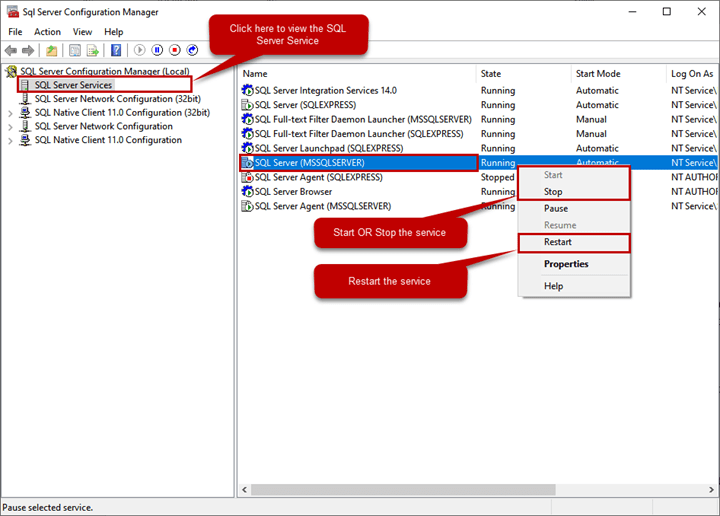Click the SQL Server Integration Services 14.0 icon
The image size is (720, 516).
(248, 90)
